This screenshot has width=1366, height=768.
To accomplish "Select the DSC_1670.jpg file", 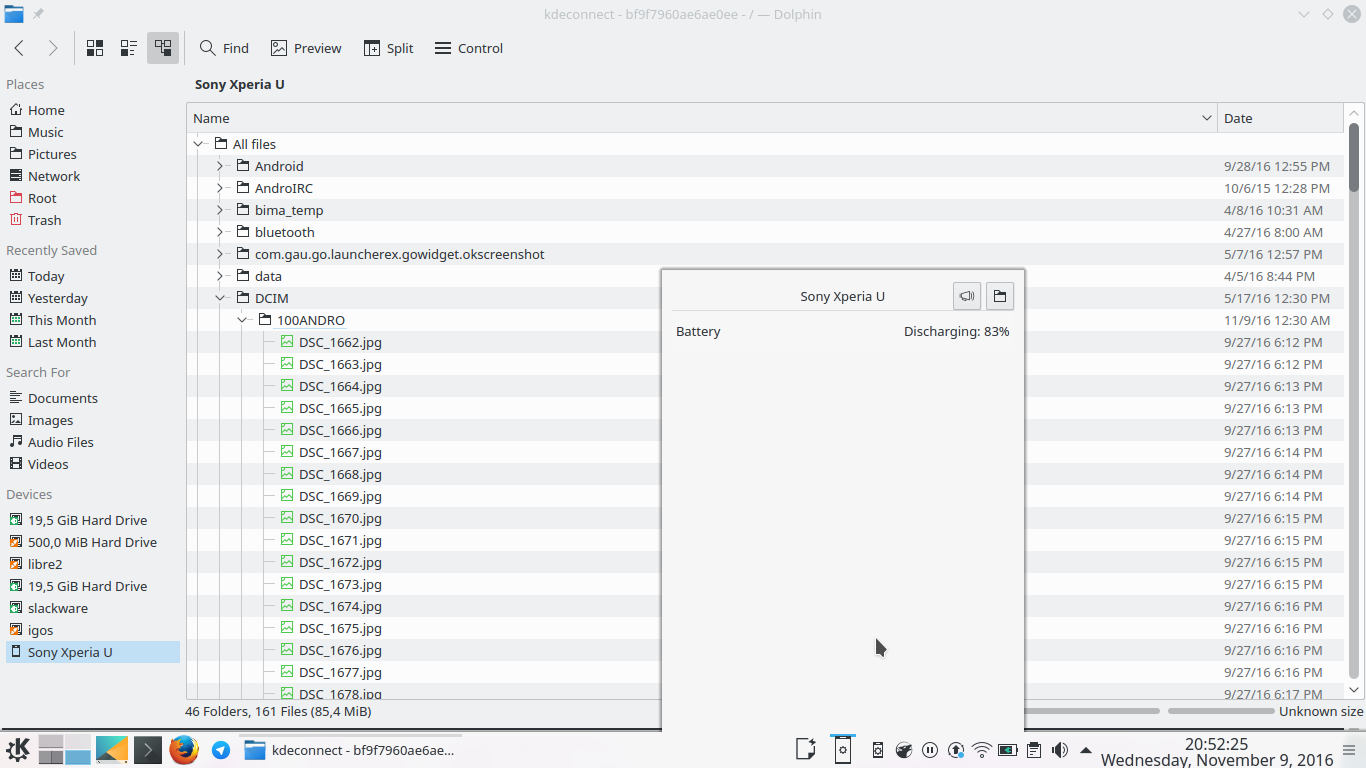I will coord(340,518).
